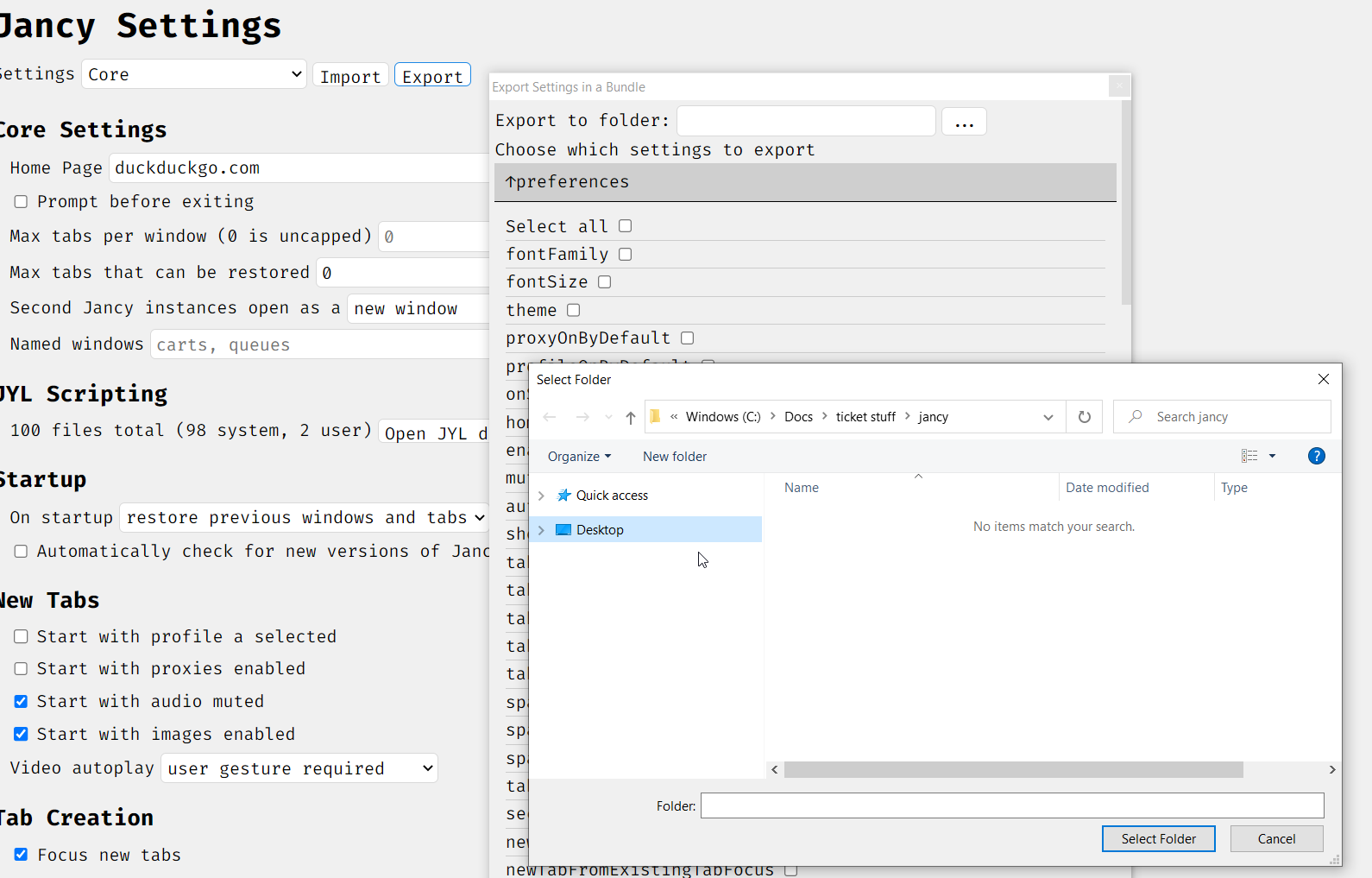Click the Max tabs restored field

pos(403,273)
